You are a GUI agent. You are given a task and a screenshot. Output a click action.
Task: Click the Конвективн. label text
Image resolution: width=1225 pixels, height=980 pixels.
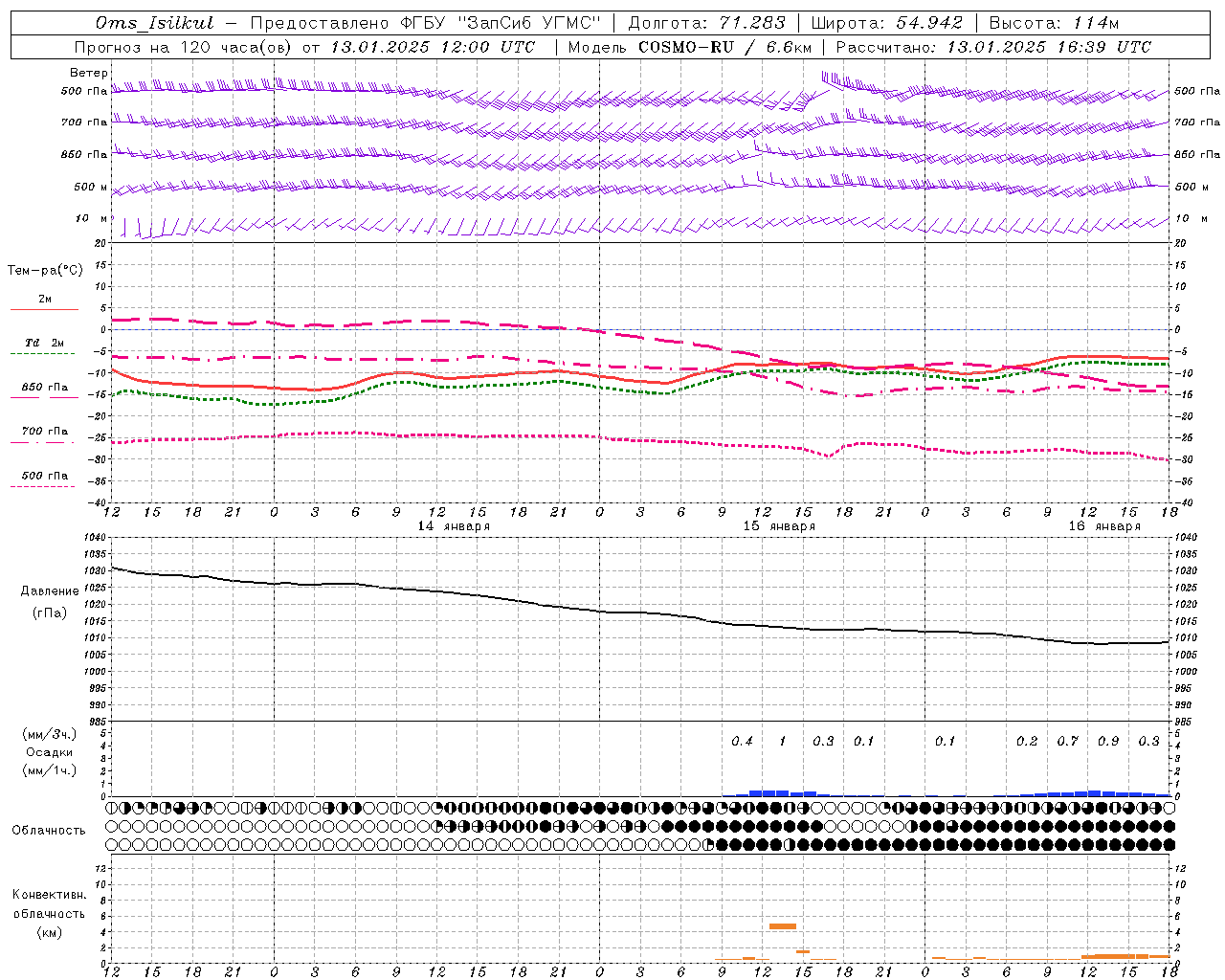pyautogui.click(x=49, y=895)
